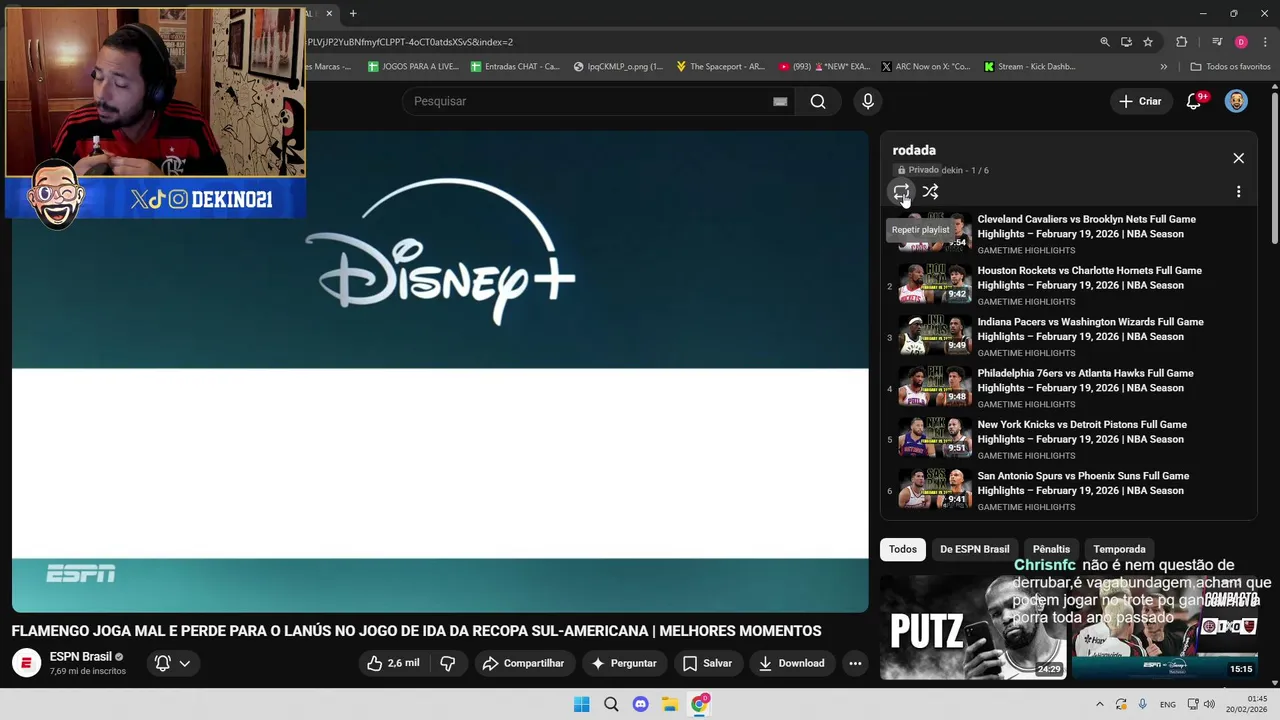Open more video actions ellipsis

[855, 663]
